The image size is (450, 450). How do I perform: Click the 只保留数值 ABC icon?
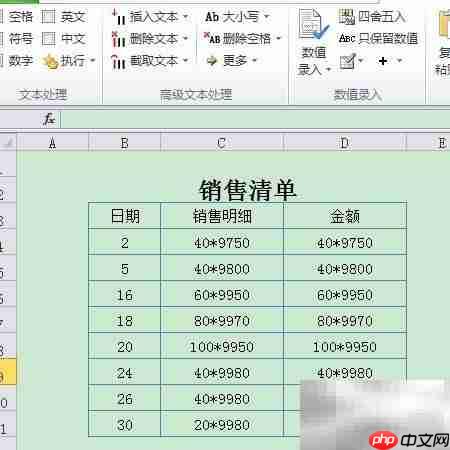[347, 39]
